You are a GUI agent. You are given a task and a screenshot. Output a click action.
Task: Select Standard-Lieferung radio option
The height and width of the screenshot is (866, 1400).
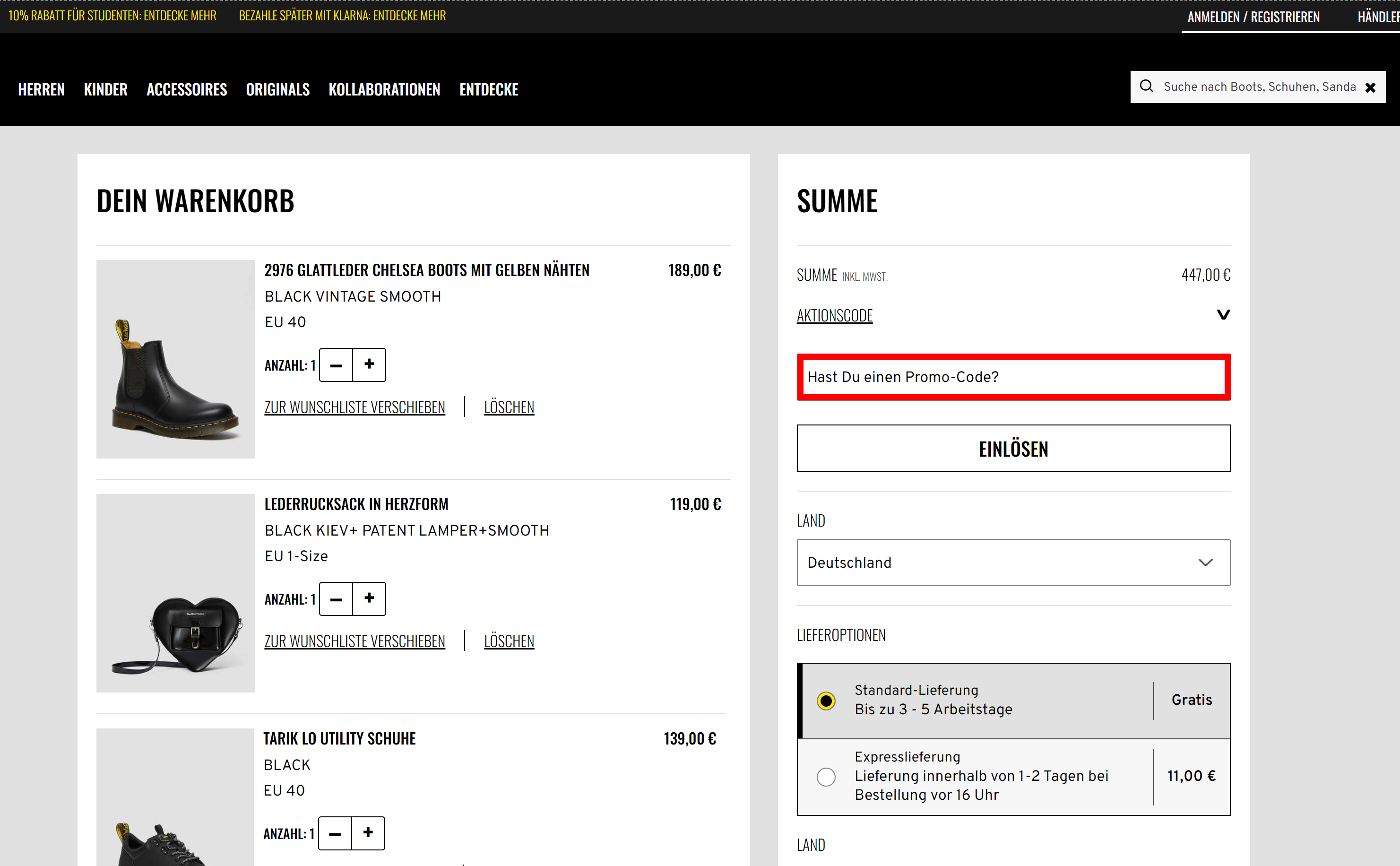pos(826,701)
